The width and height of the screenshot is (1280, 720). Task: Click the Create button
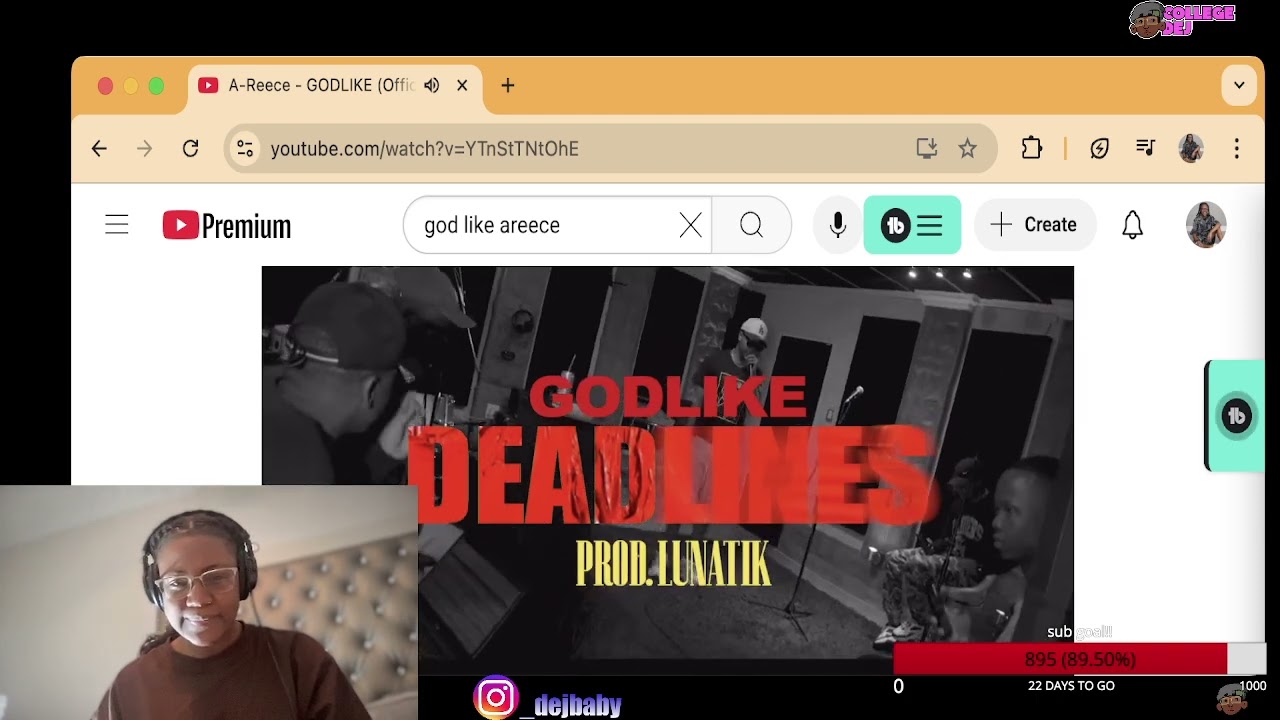[1035, 225]
